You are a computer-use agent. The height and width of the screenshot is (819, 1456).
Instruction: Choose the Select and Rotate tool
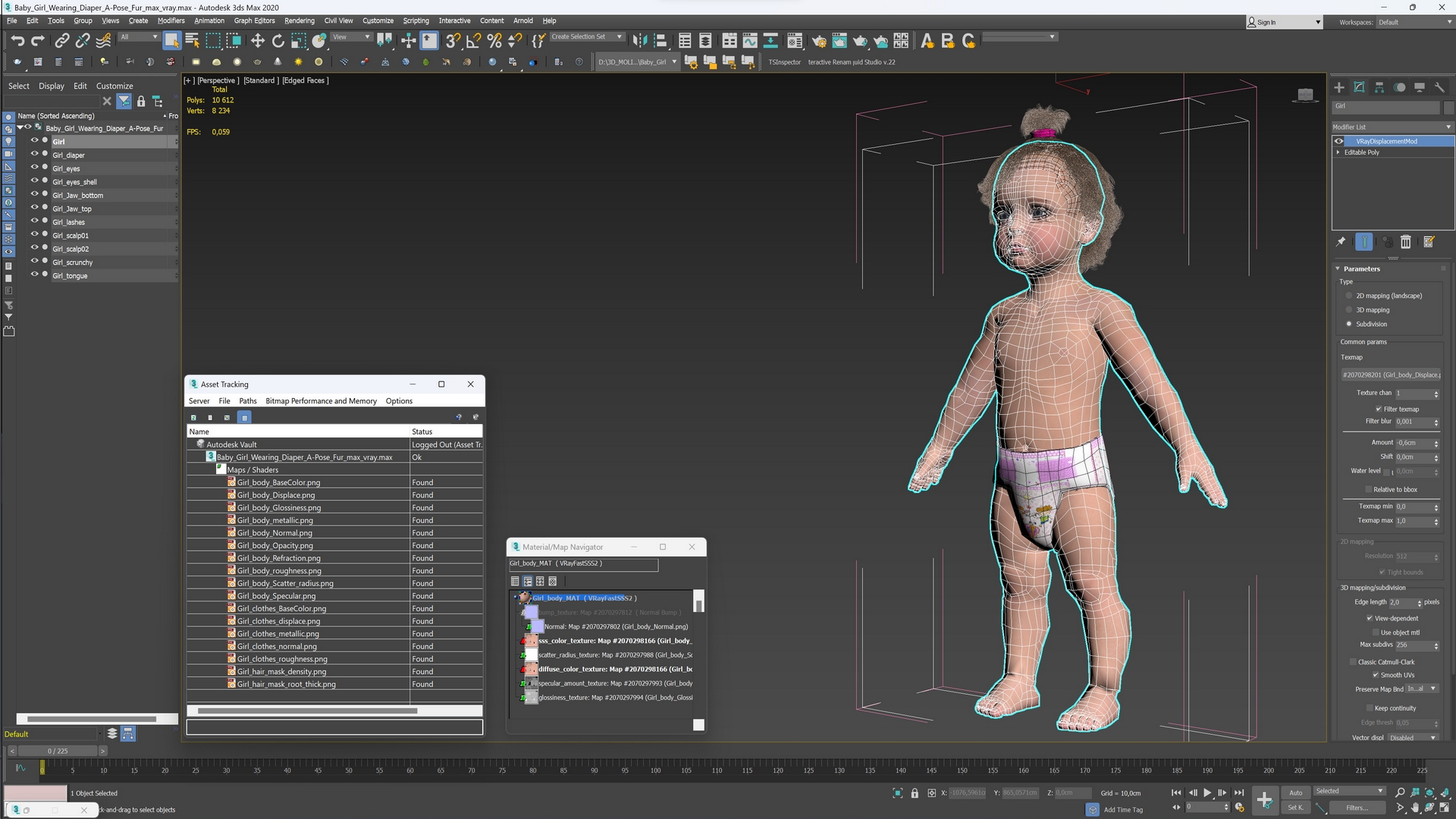(x=278, y=41)
